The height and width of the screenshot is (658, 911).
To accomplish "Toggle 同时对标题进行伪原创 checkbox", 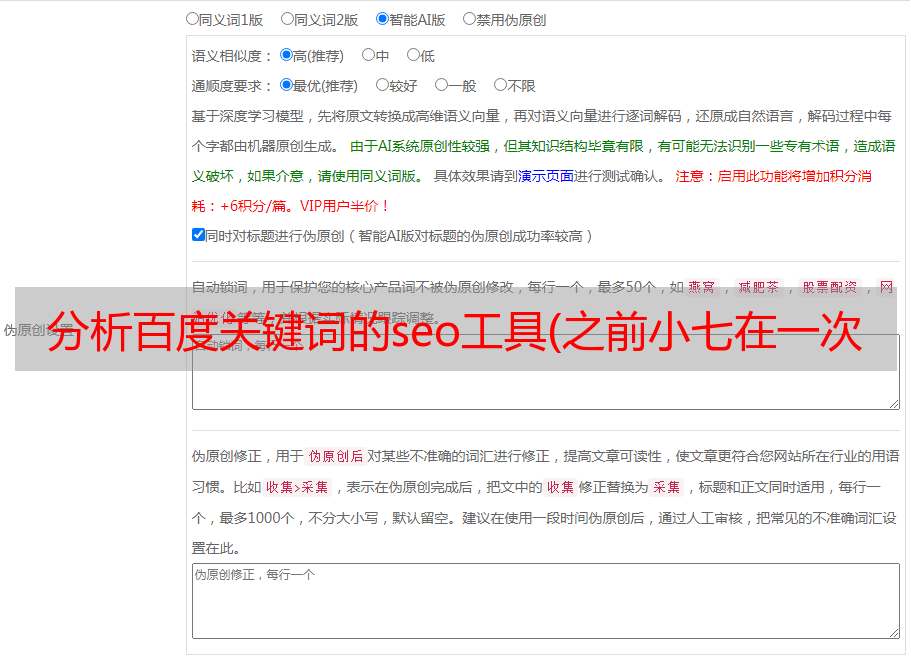I will coord(198,235).
